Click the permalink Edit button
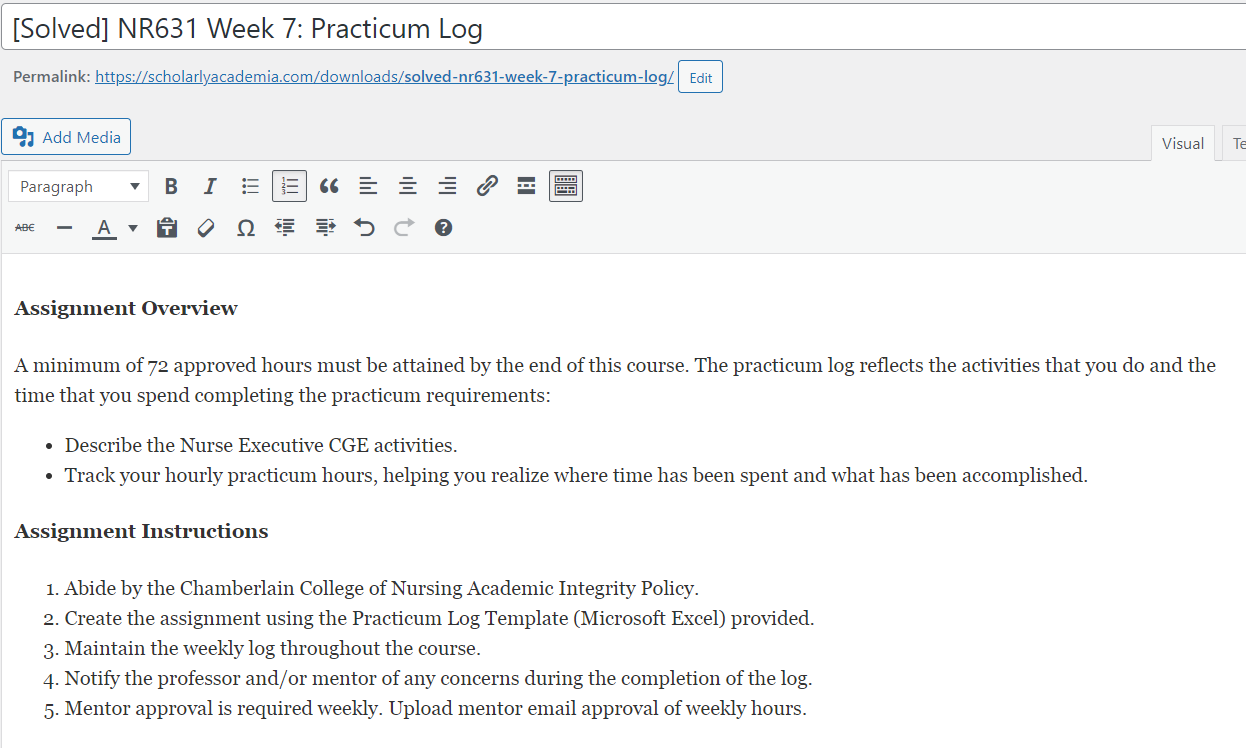The height and width of the screenshot is (748, 1246). pyautogui.click(x=700, y=77)
